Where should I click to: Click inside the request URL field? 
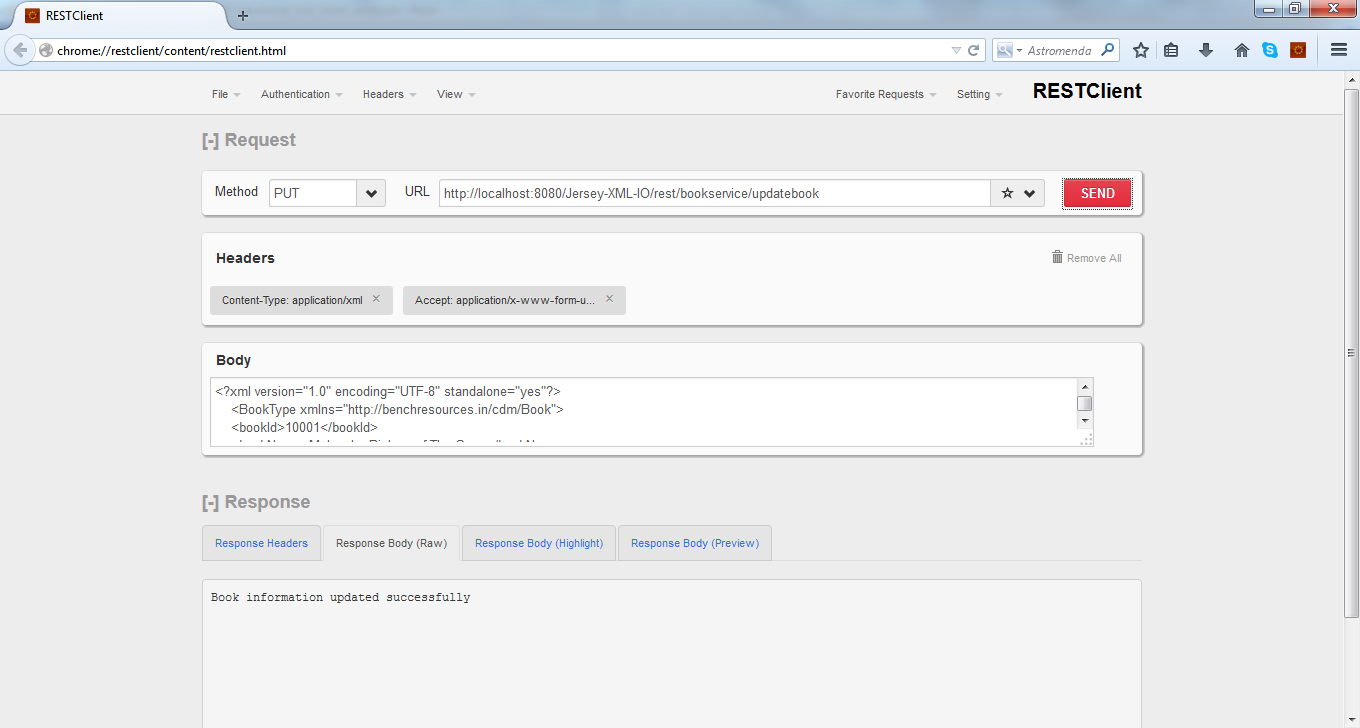pyautogui.click(x=714, y=194)
